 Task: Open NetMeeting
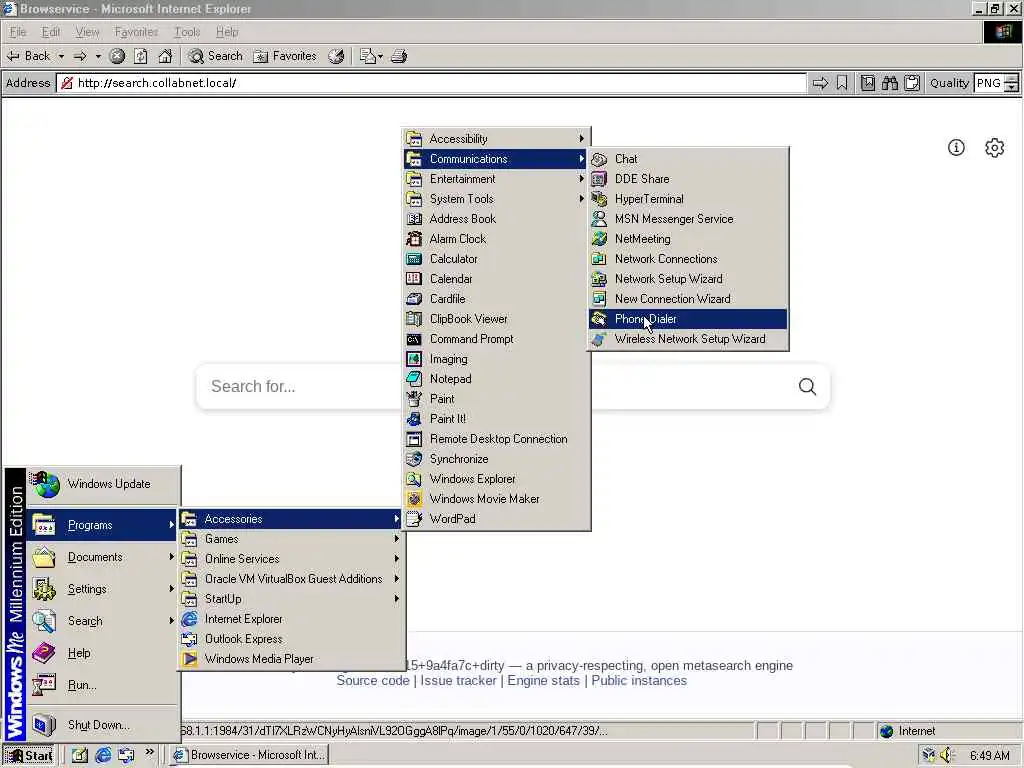tap(688, 239)
